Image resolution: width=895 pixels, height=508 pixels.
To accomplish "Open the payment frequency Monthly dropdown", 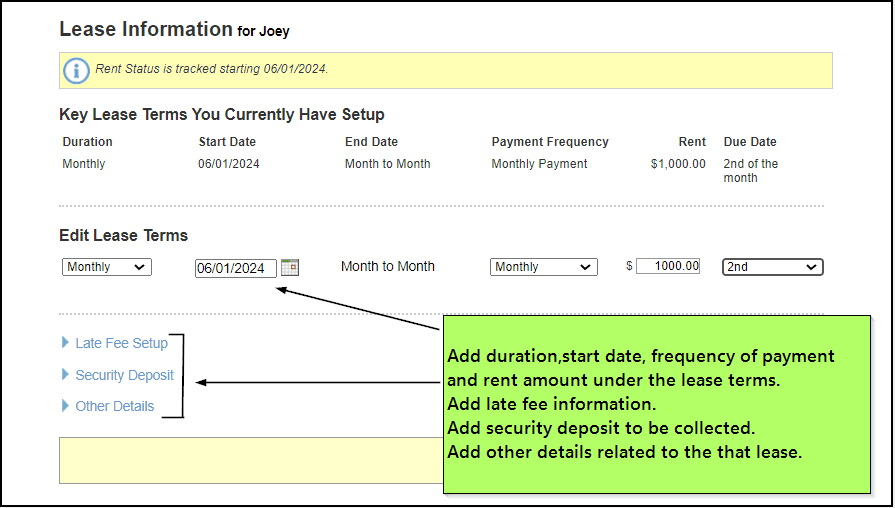I will click(x=543, y=267).
